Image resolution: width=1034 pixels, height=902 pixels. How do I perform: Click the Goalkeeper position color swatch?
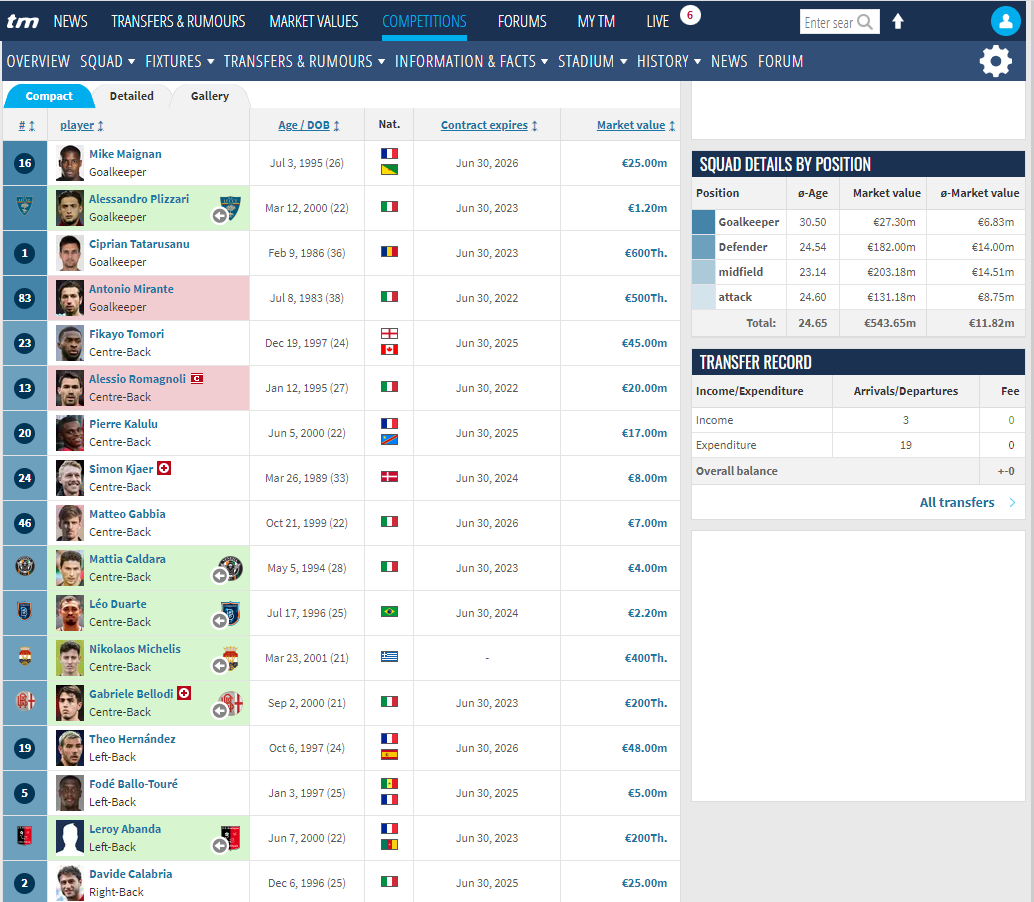click(x=703, y=222)
